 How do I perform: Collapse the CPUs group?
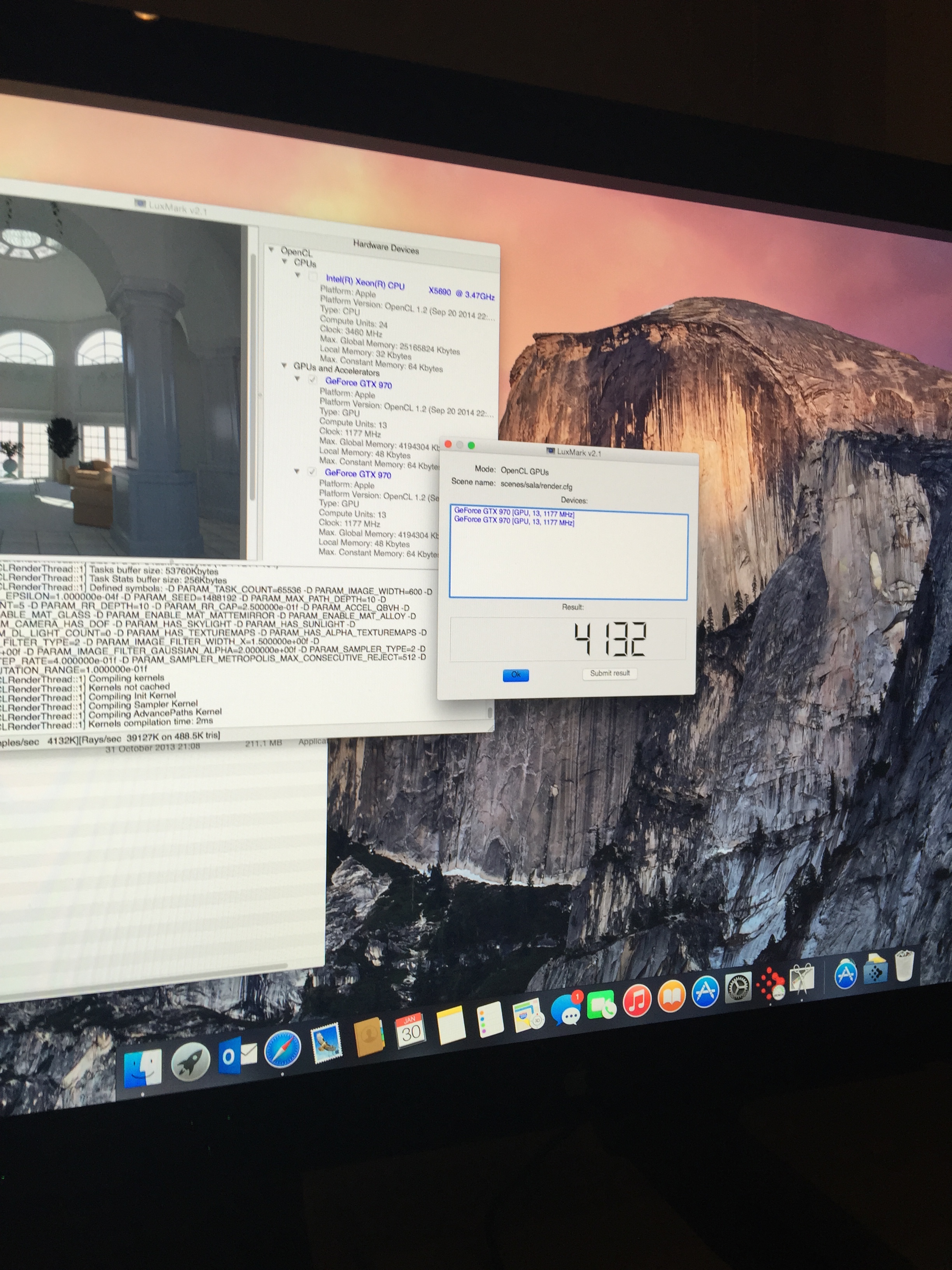click(285, 261)
